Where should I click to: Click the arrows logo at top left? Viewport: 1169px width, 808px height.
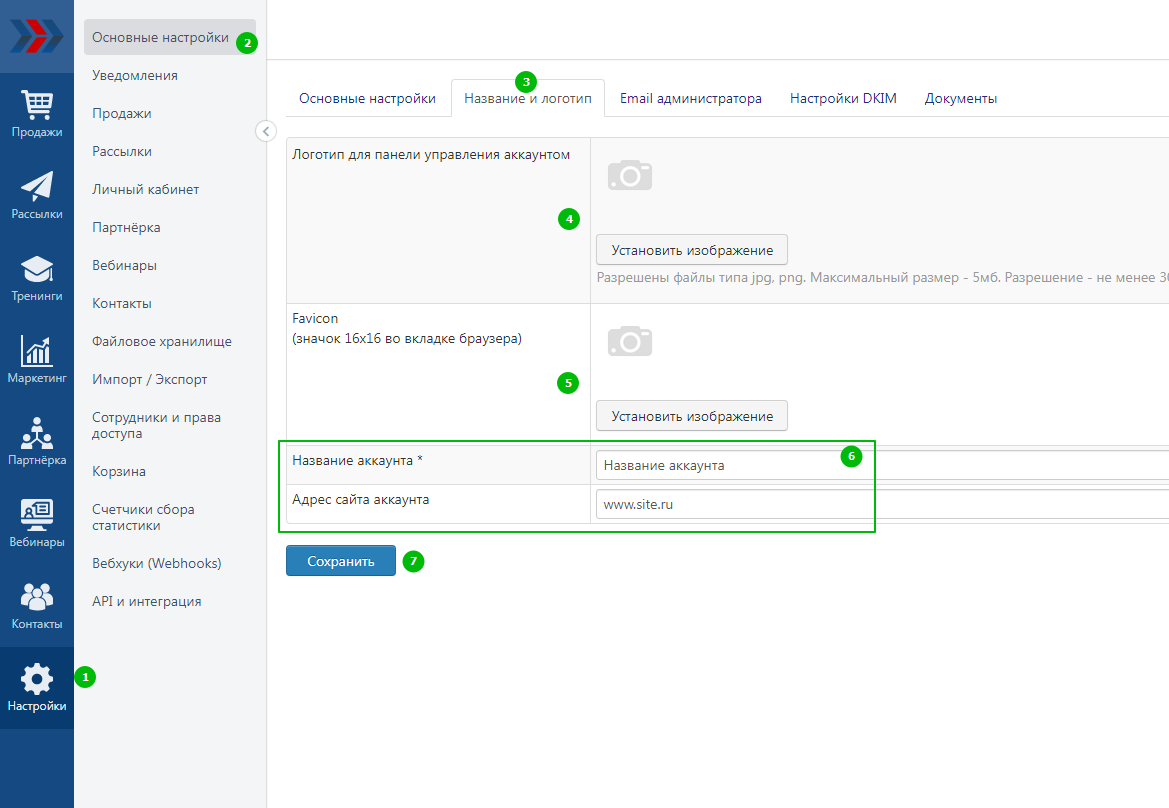click(36, 36)
